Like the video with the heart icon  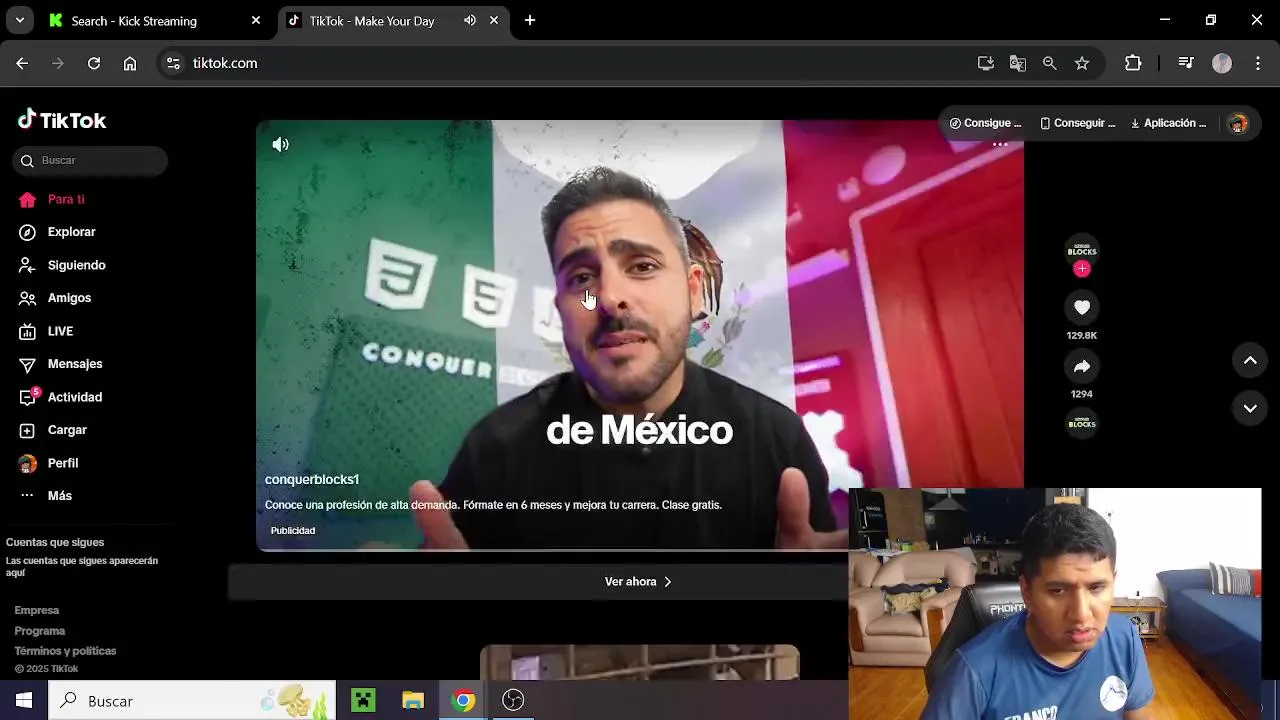pyautogui.click(x=1082, y=307)
